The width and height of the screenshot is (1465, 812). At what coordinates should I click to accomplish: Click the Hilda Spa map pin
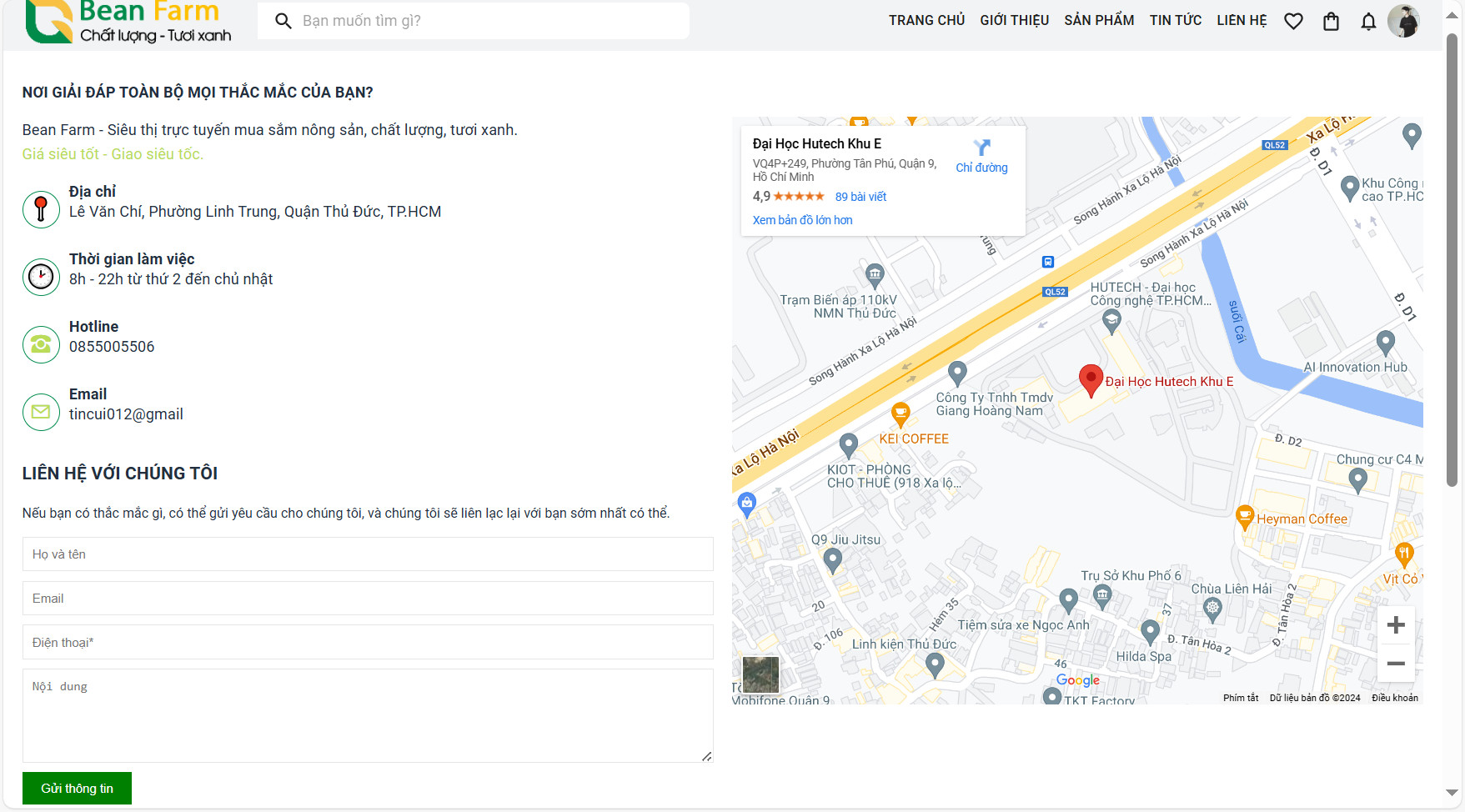[x=1150, y=633]
